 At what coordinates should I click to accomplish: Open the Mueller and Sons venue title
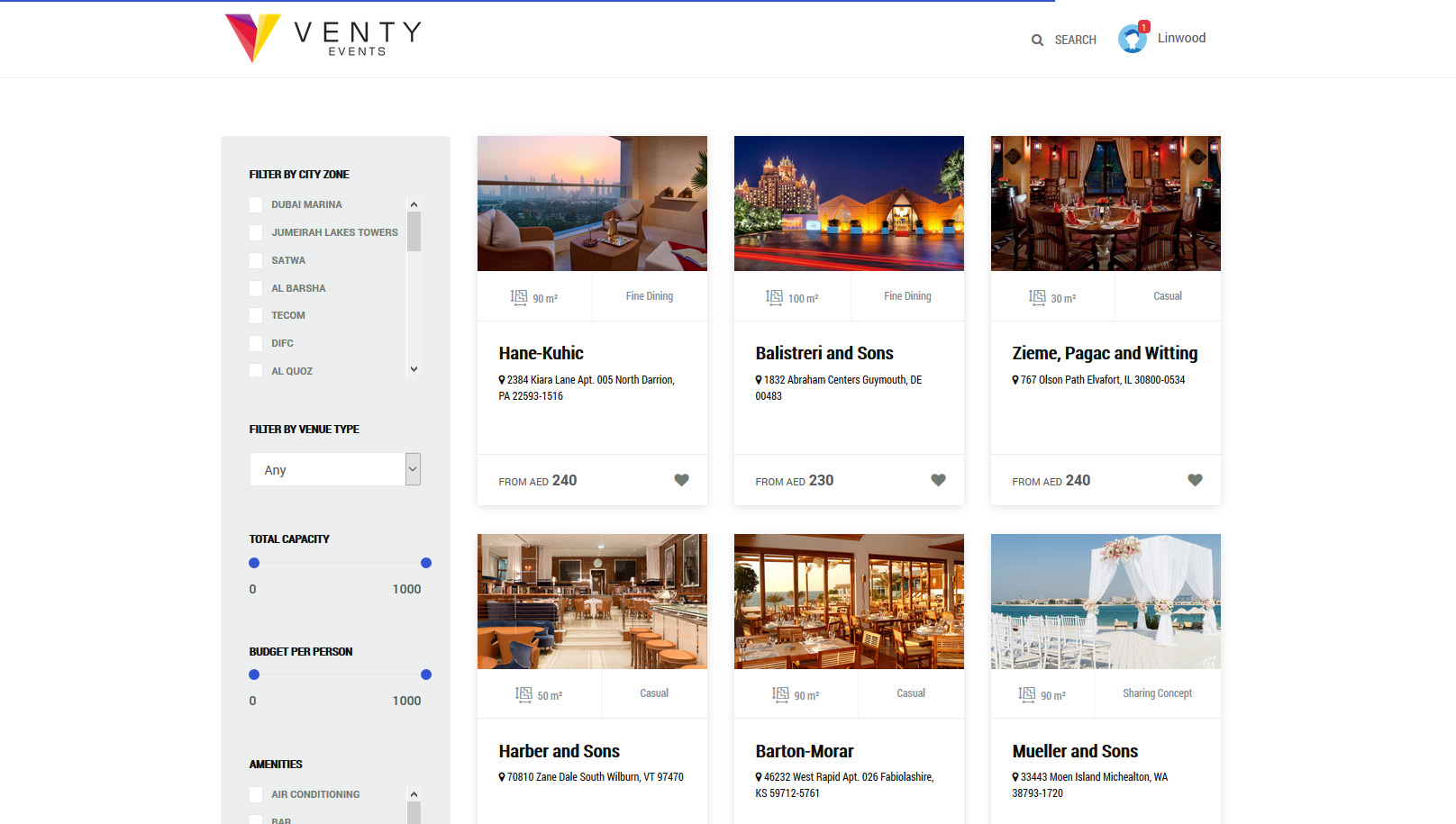(x=1074, y=751)
